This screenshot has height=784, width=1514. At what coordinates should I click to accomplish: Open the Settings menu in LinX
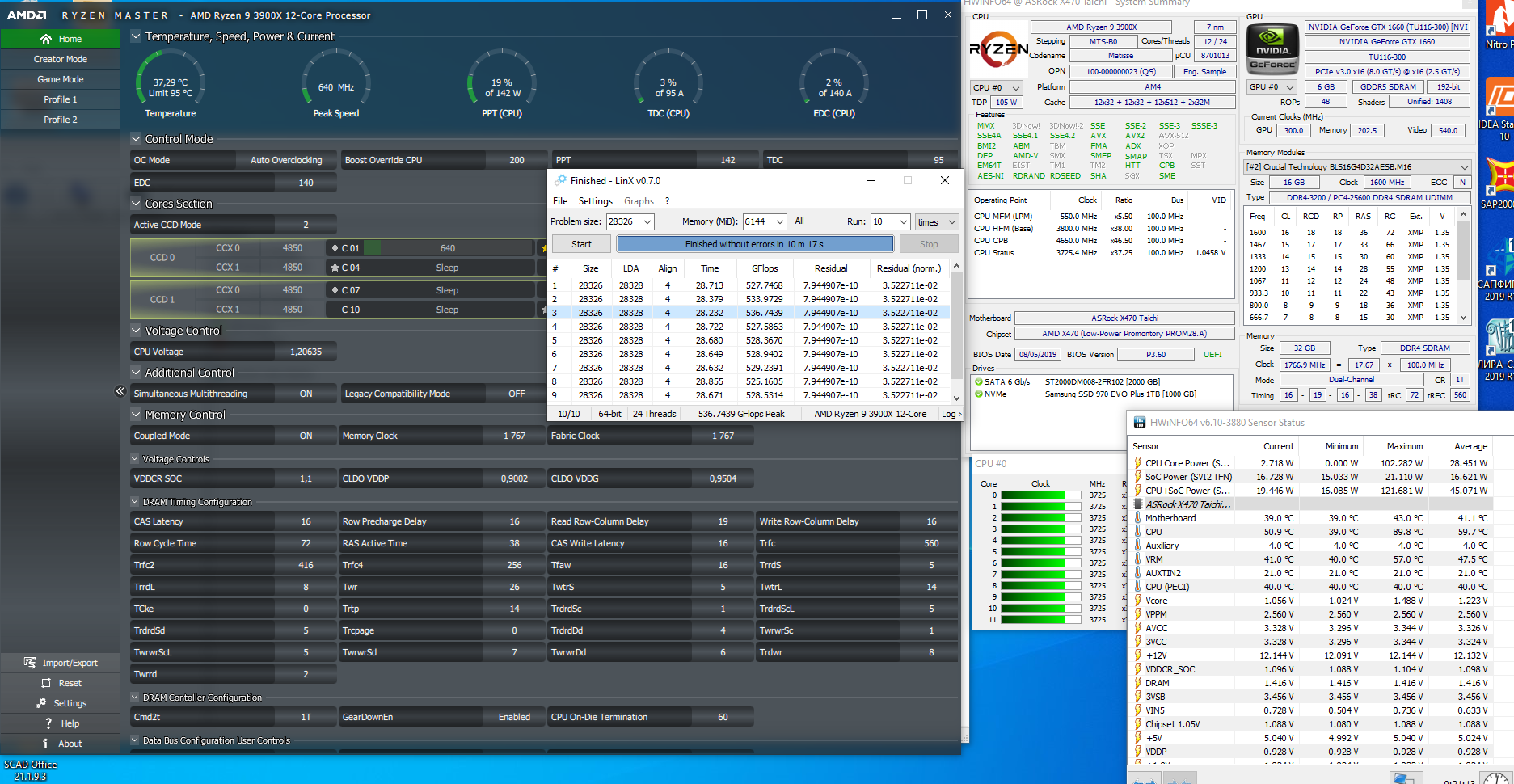[596, 201]
